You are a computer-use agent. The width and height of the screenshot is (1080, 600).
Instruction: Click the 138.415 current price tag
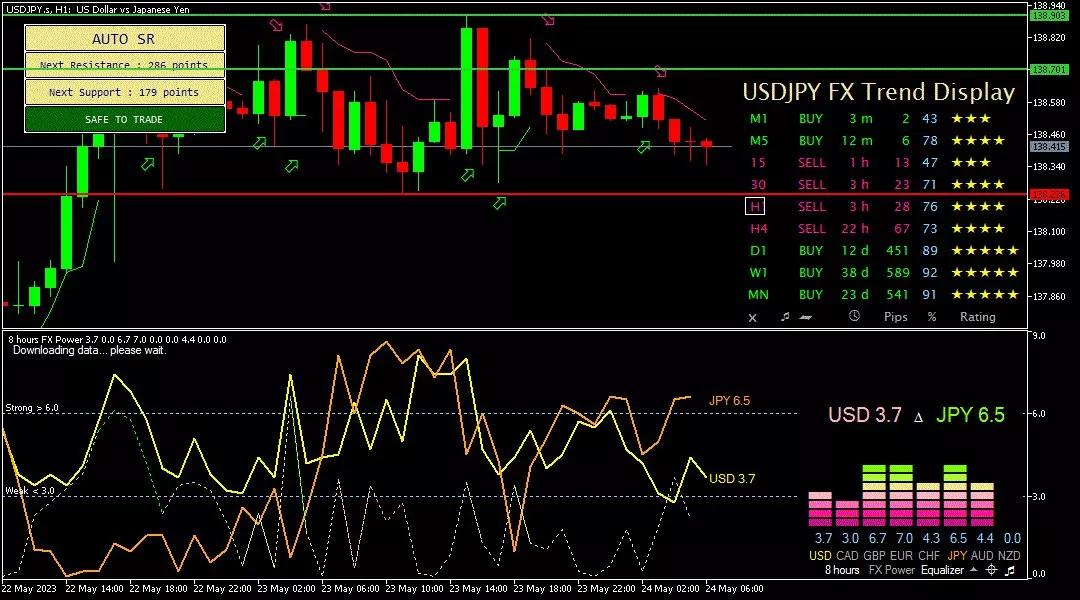click(1049, 147)
